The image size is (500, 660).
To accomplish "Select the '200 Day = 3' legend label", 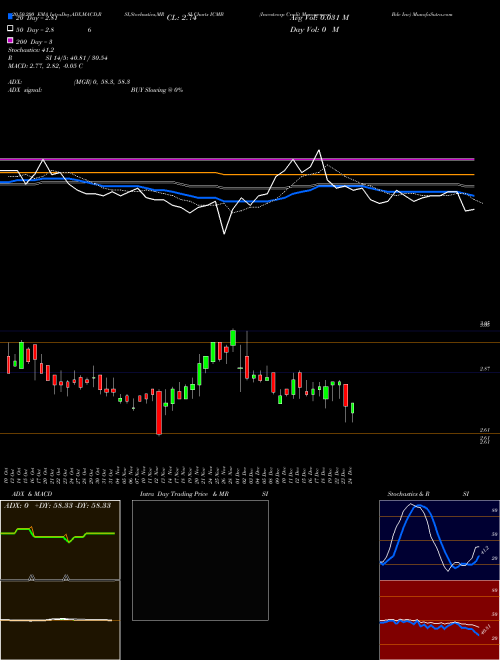I will (x=34, y=42).
